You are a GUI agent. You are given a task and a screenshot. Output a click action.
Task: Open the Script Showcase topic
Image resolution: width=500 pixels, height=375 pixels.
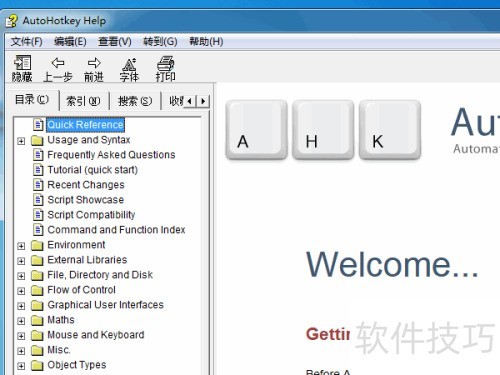[x=85, y=200]
